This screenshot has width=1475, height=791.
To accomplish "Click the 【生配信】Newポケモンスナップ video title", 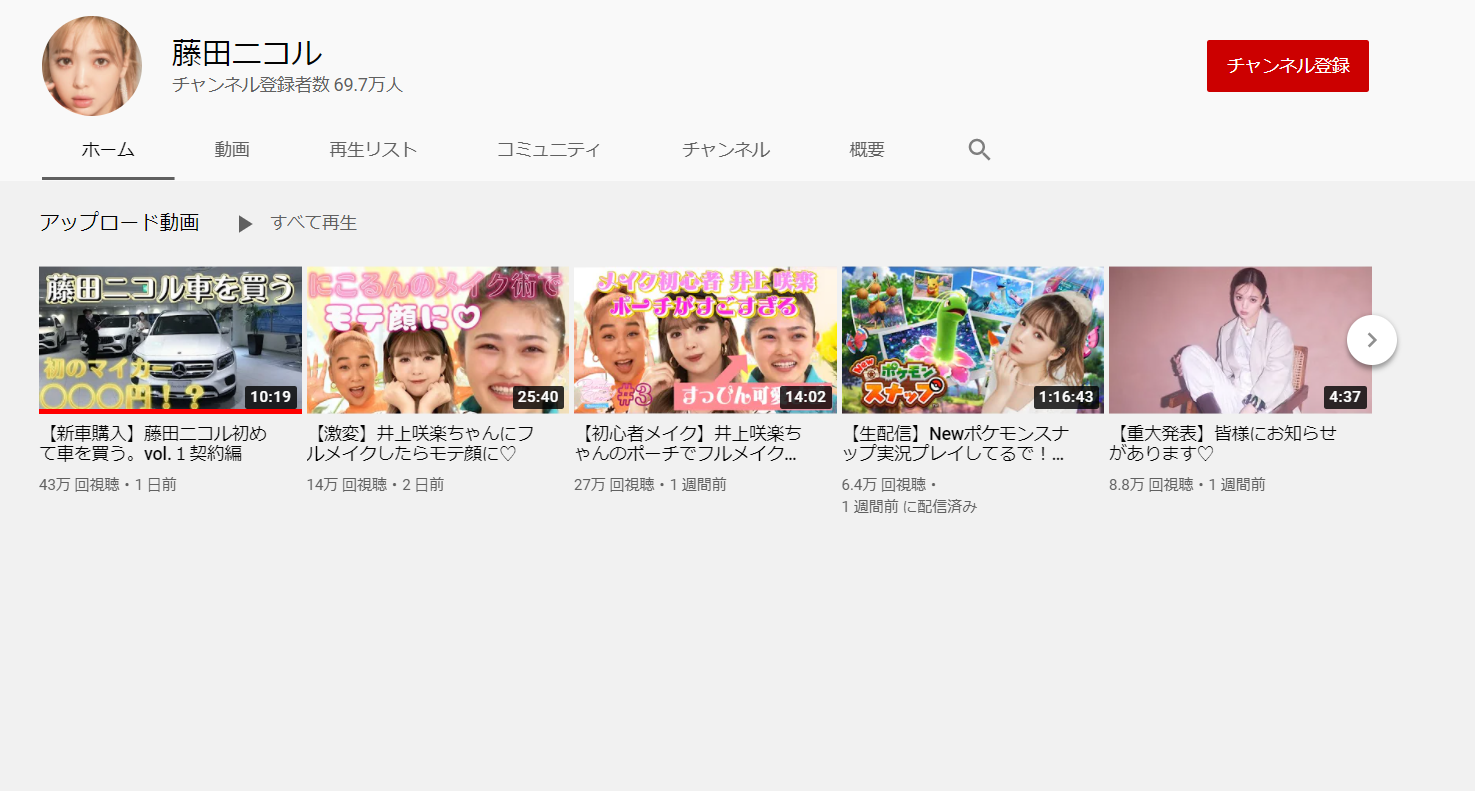I will pyautogui.click(x=956, y=443).
